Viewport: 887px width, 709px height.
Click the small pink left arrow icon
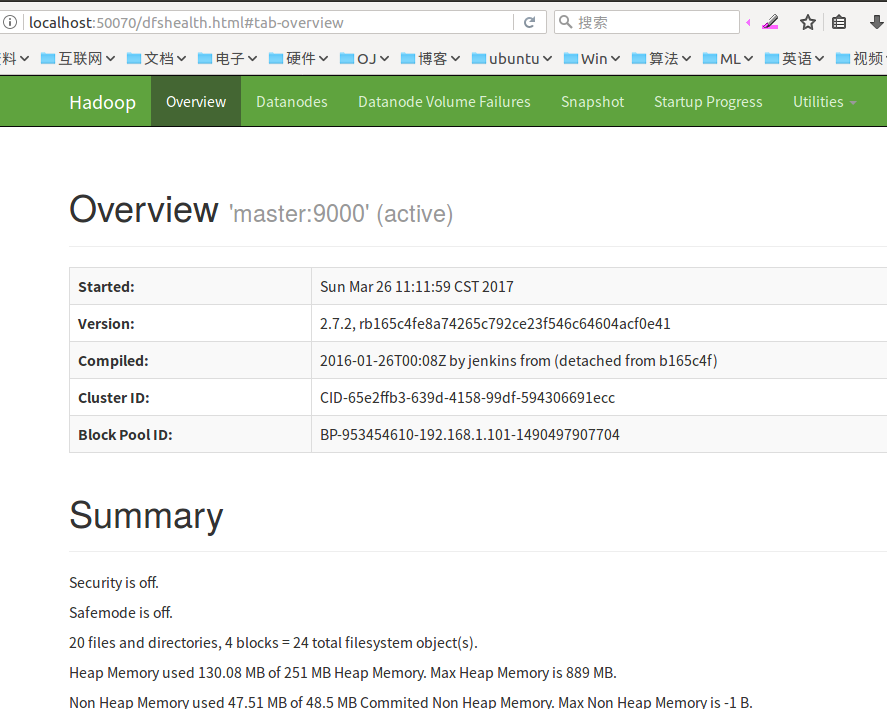click(x=748, y=23)
